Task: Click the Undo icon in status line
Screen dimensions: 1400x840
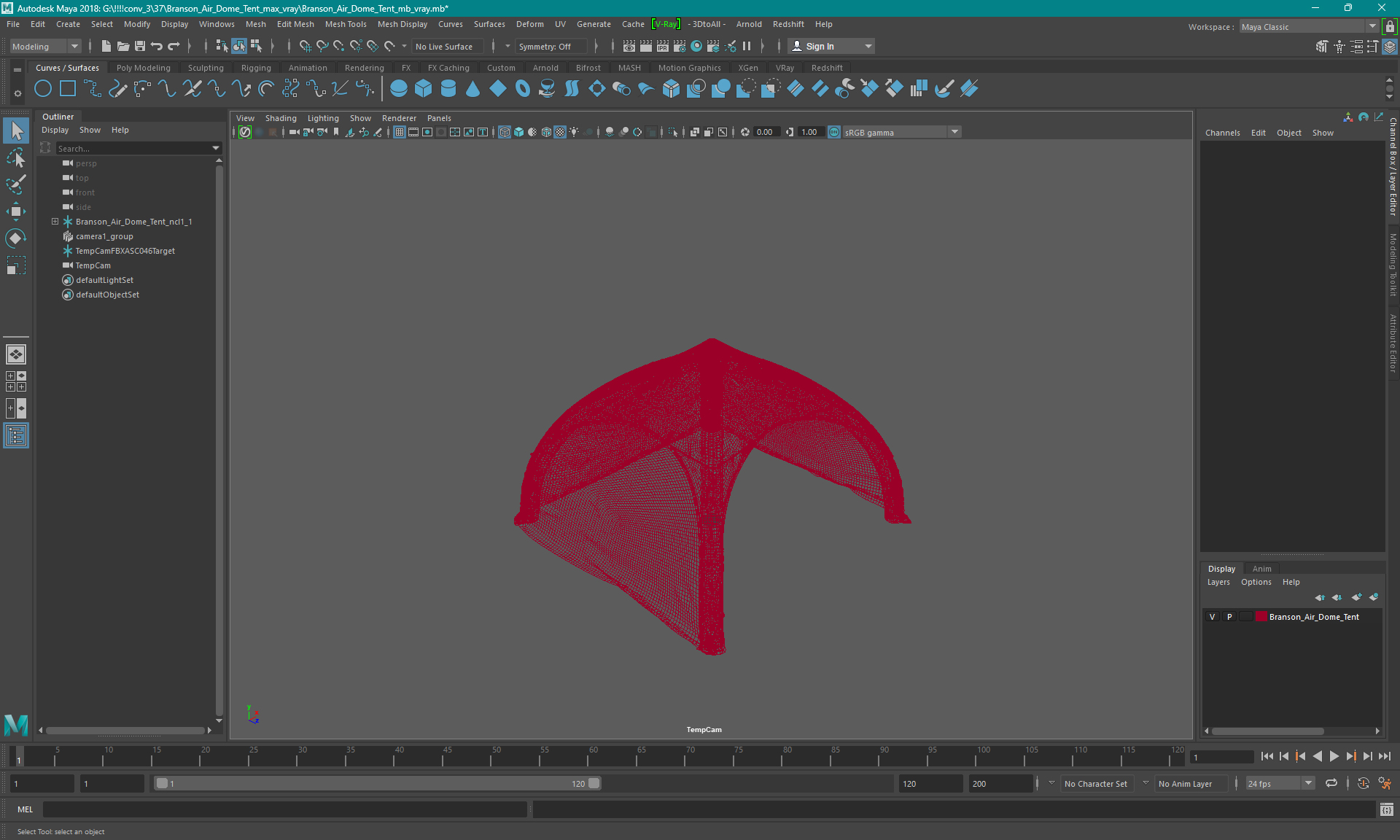Action: [x=156, y=46]
